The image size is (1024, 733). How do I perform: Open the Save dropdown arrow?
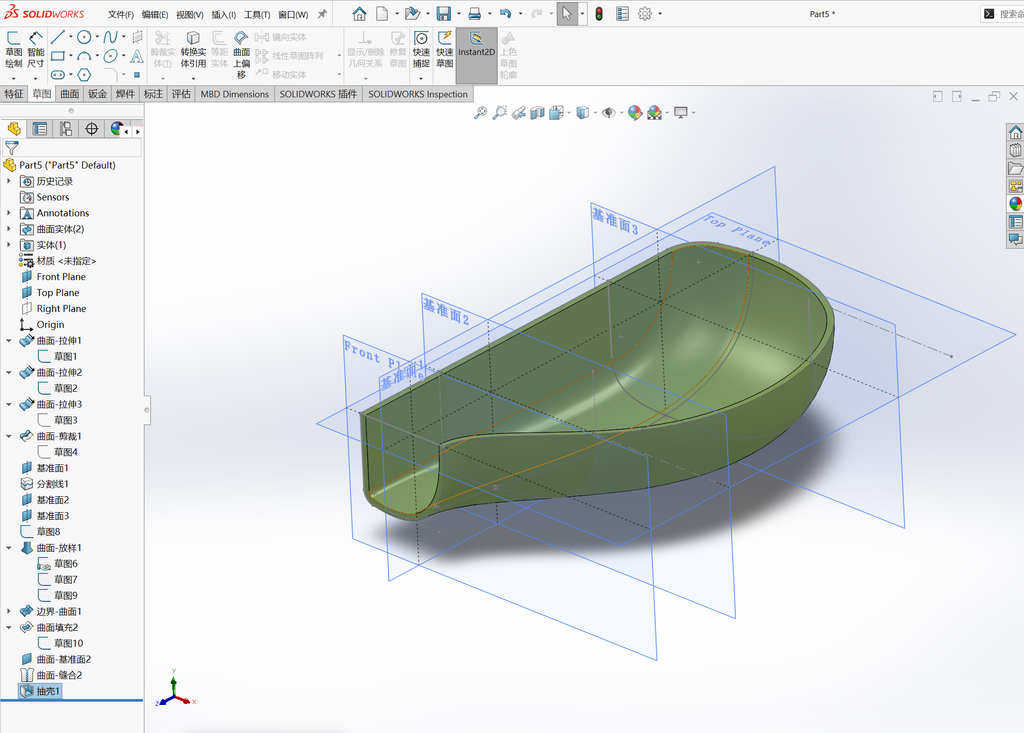point(458,14)
